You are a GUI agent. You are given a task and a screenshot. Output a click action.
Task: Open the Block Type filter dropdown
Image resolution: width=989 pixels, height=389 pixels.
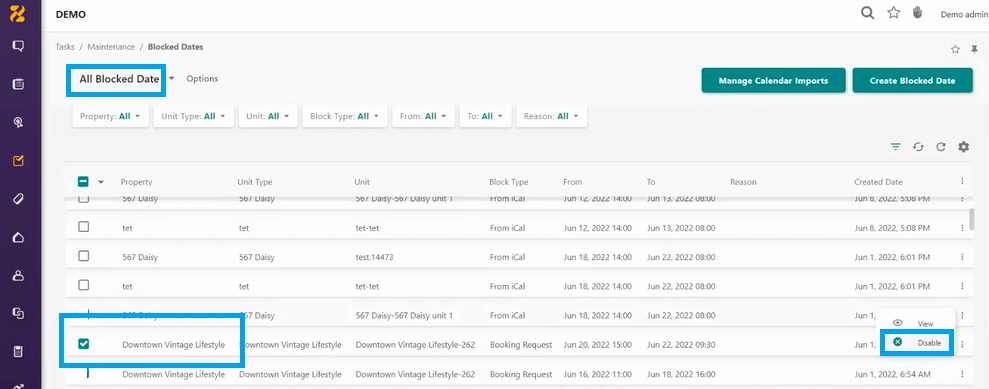click(344, 116)
